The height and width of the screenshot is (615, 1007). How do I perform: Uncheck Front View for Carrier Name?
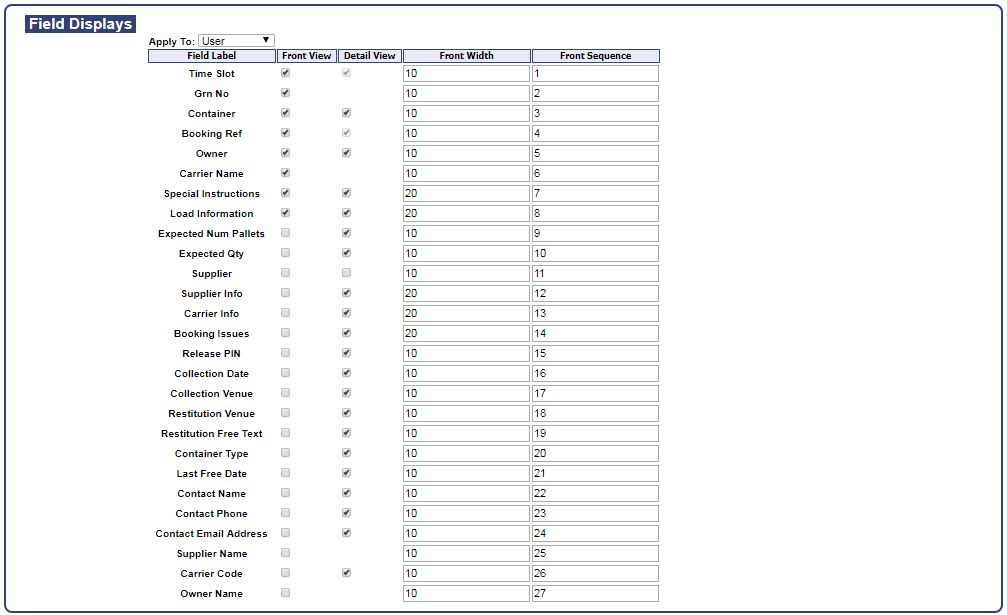coord(285,172)
